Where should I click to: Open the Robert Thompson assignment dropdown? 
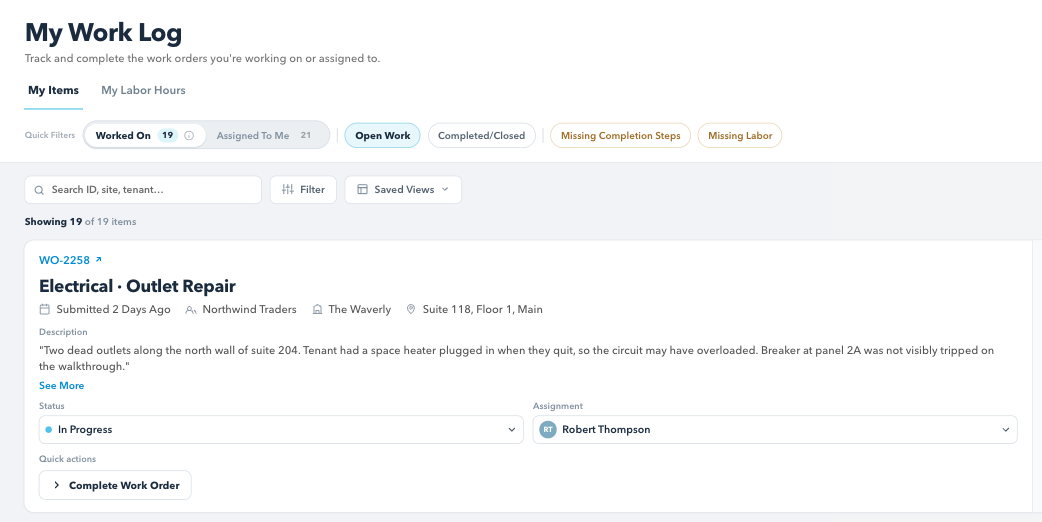click(775, 430)
